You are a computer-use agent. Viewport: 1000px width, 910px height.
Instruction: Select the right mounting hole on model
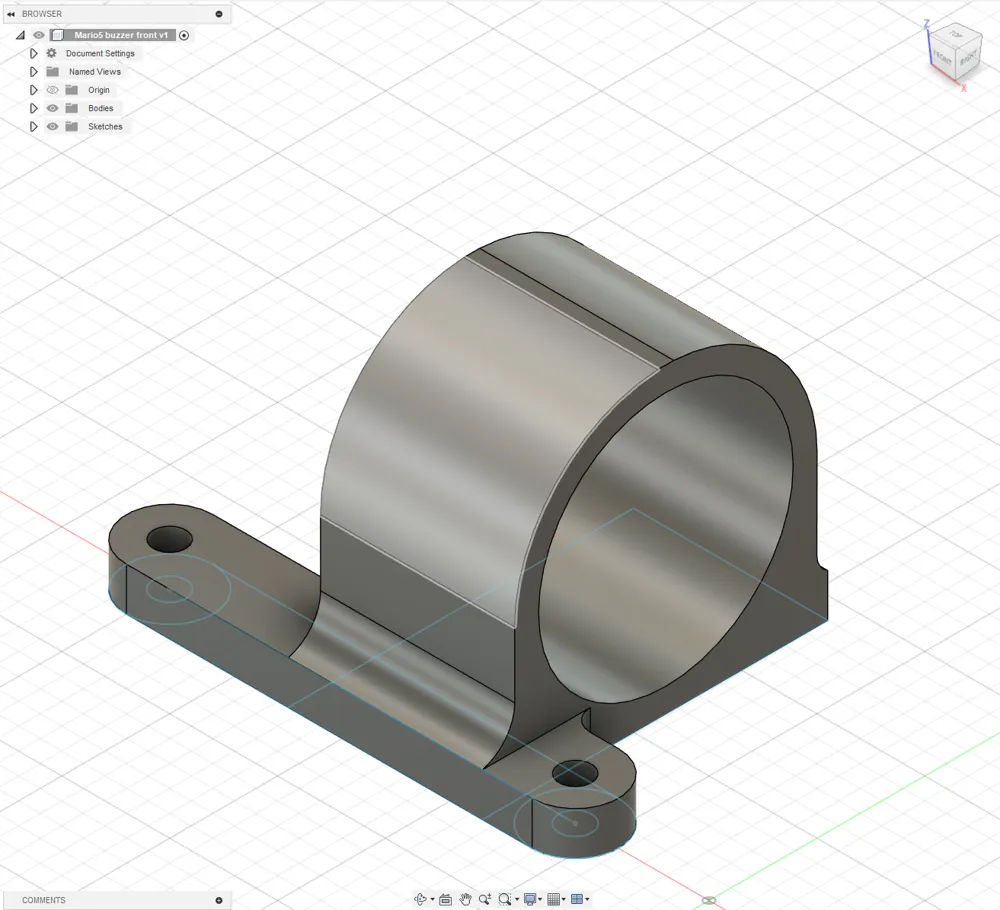point(575,774)
